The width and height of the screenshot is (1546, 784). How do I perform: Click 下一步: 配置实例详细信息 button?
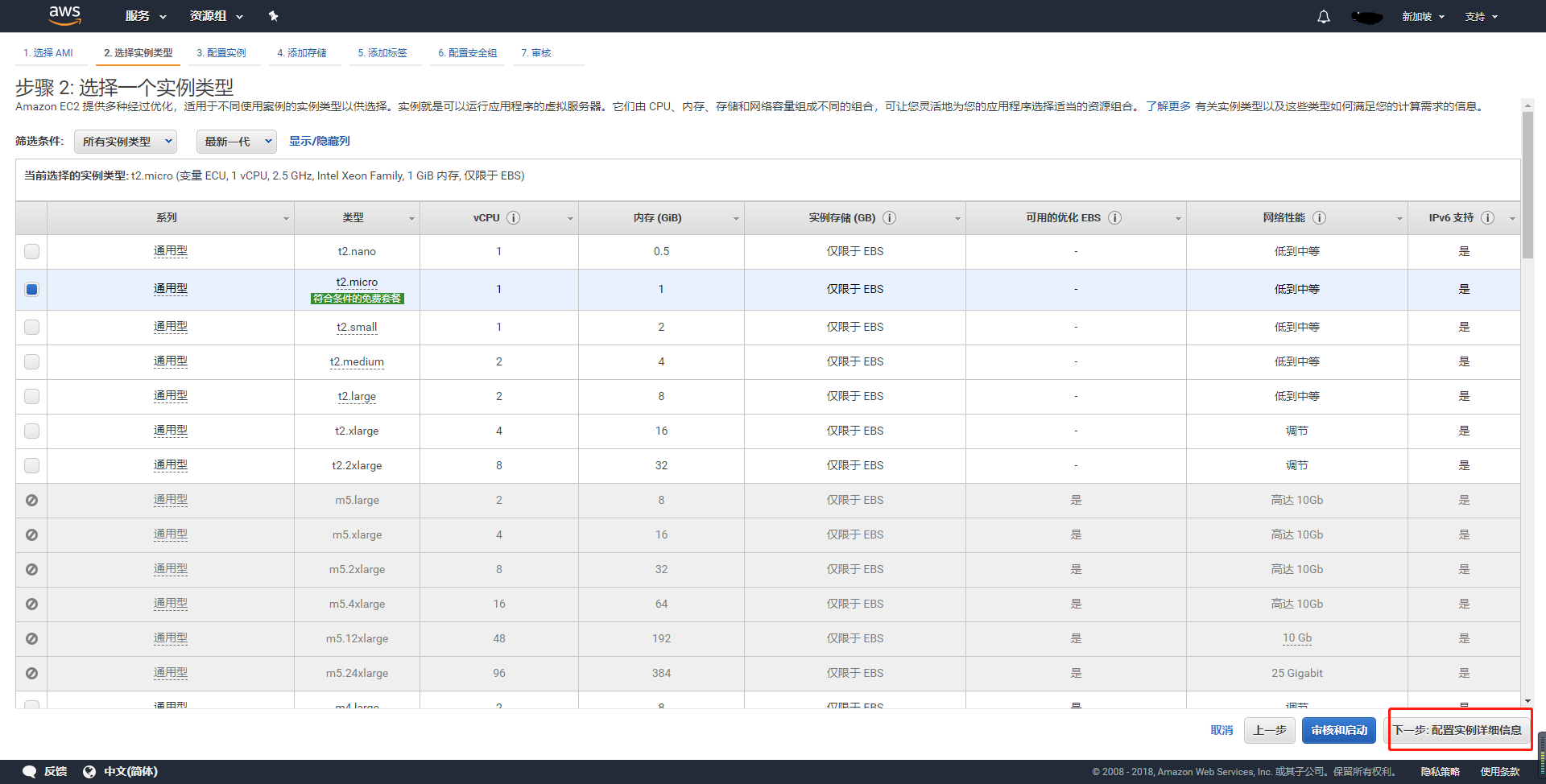point(1457,730)
